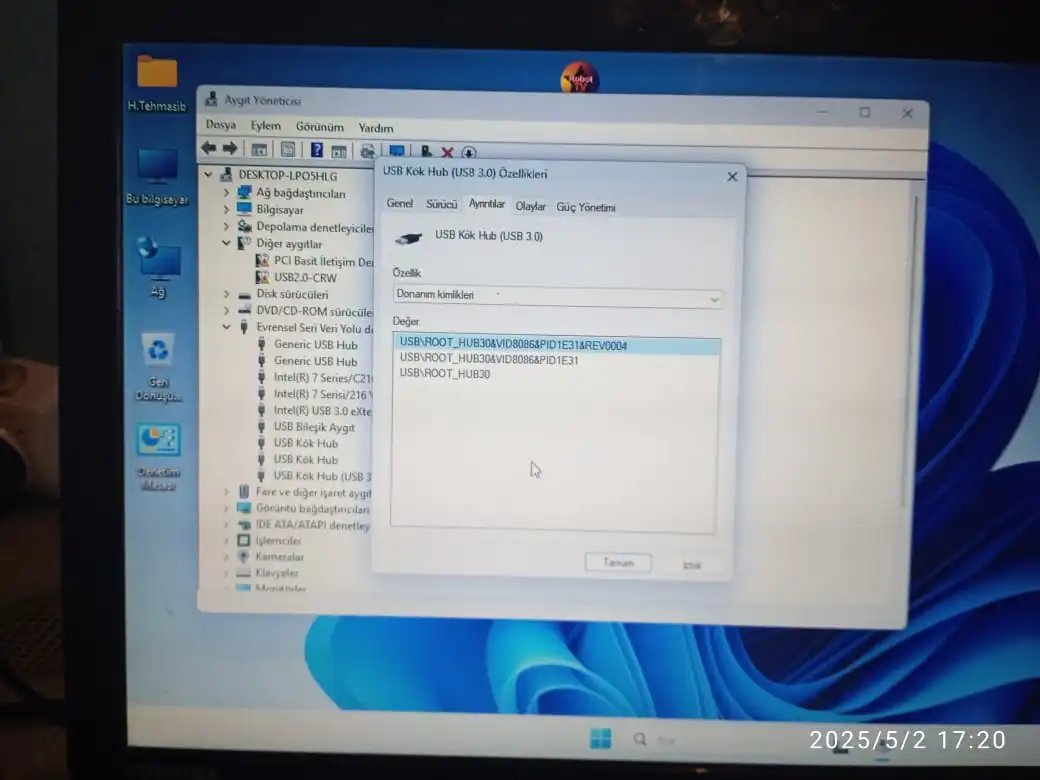Open the Dosya menu
This screenshot has height=780, width=1040.
point(221,125)
